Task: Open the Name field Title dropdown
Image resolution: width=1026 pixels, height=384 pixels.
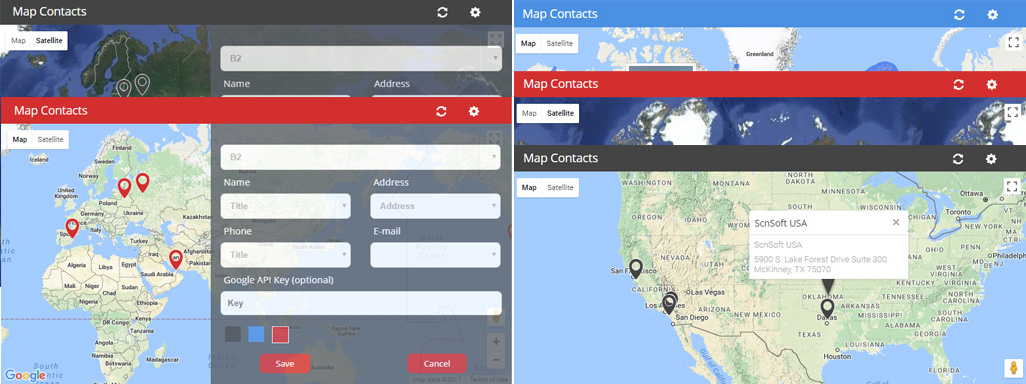Action: coord(286,205)
